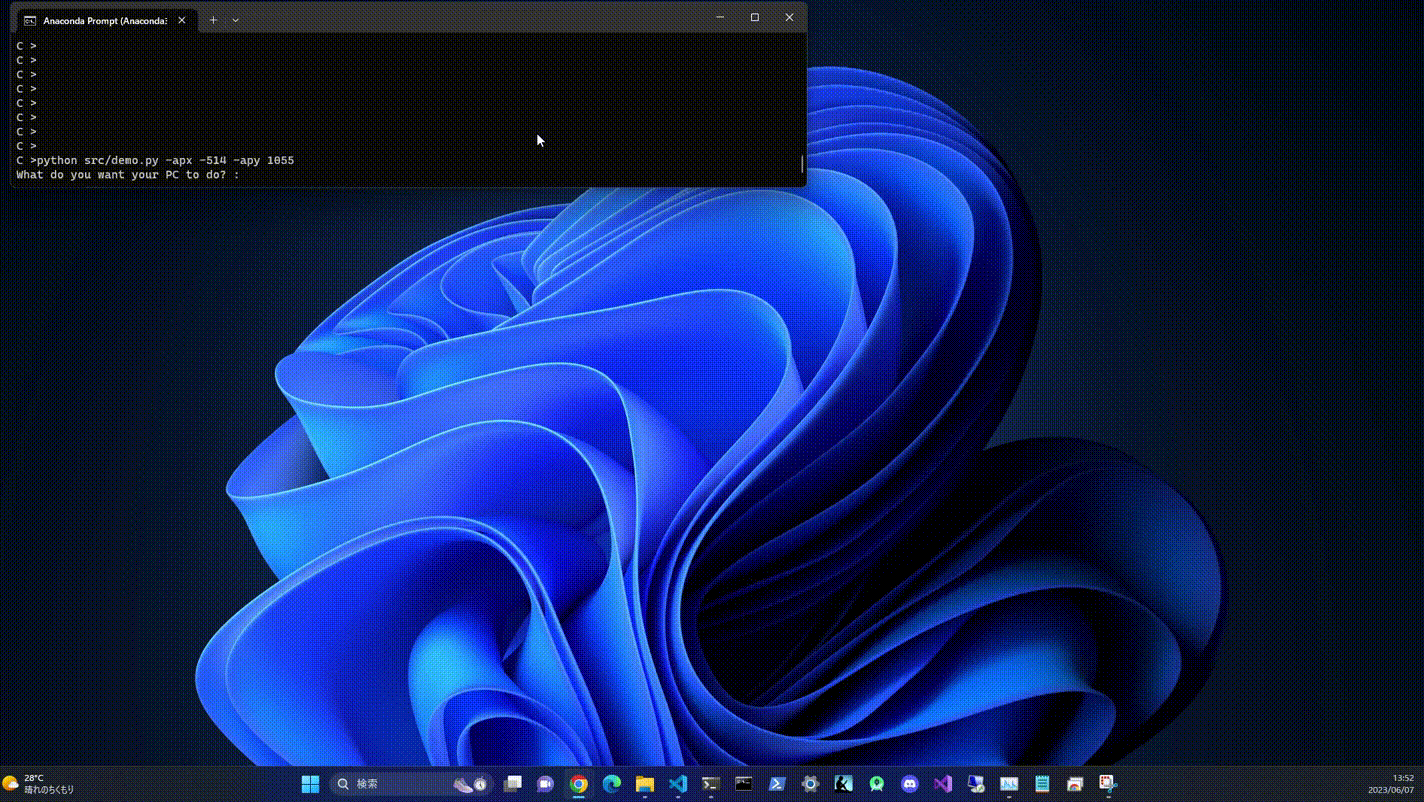Click the taskbar search box
This screenshot has height=802, width=1424.
click(411, 784)
